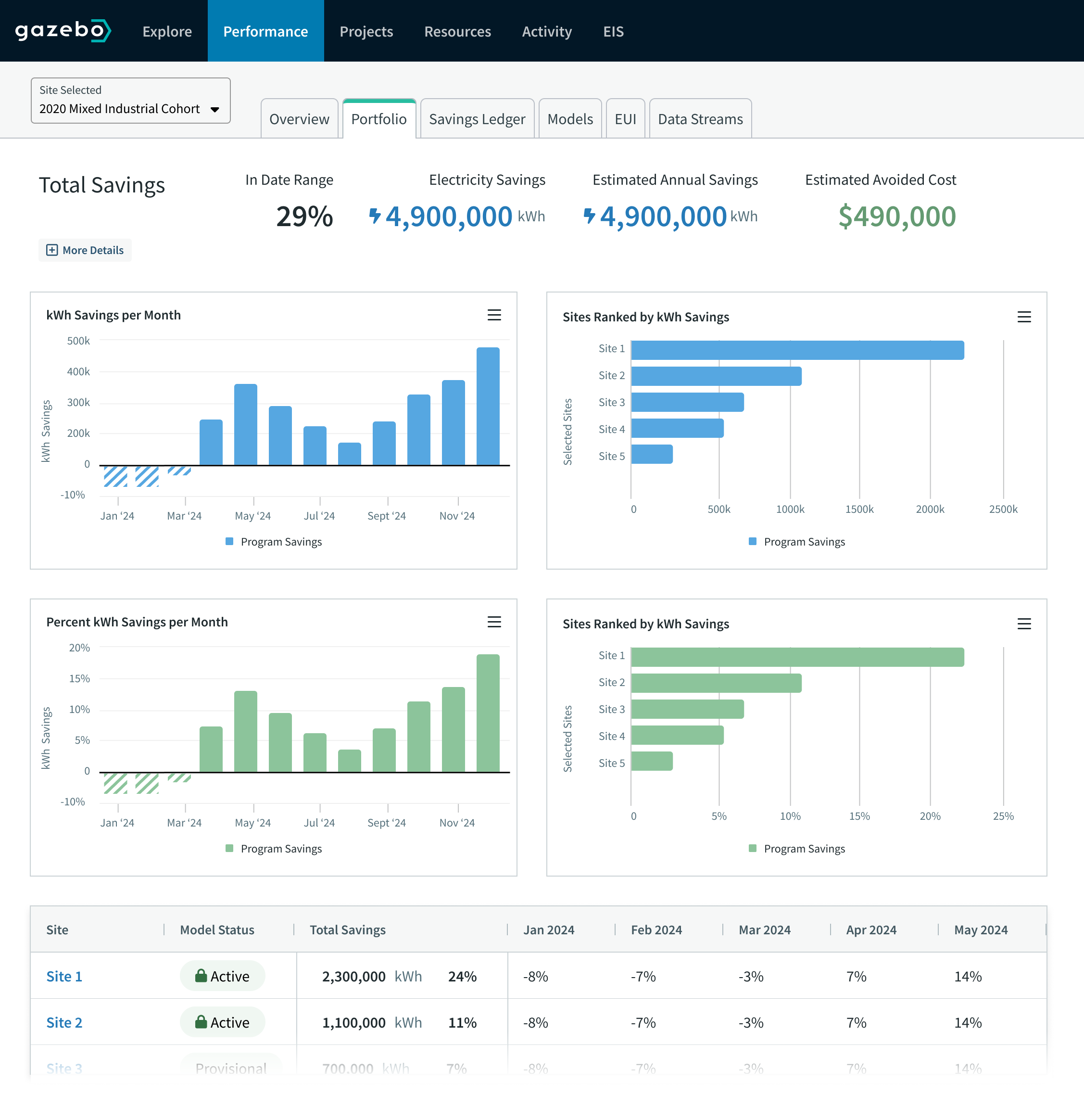This screenshot has height=1120, width=1084.
Task: Open the kWh Savings per Month chart menu
Action: [494, 315]
